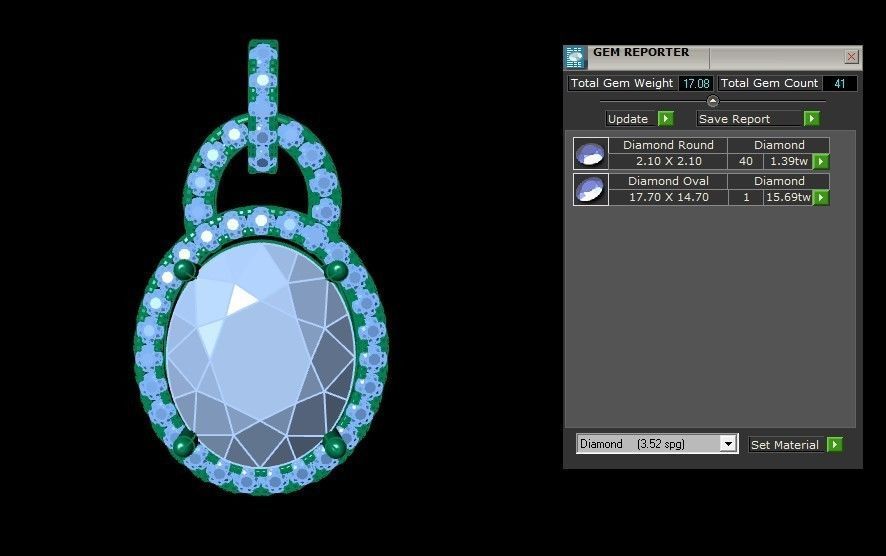Click the 'Diamond Round' text cell
The height and width of the screenshot is (556, 886).
coord(668,145)
